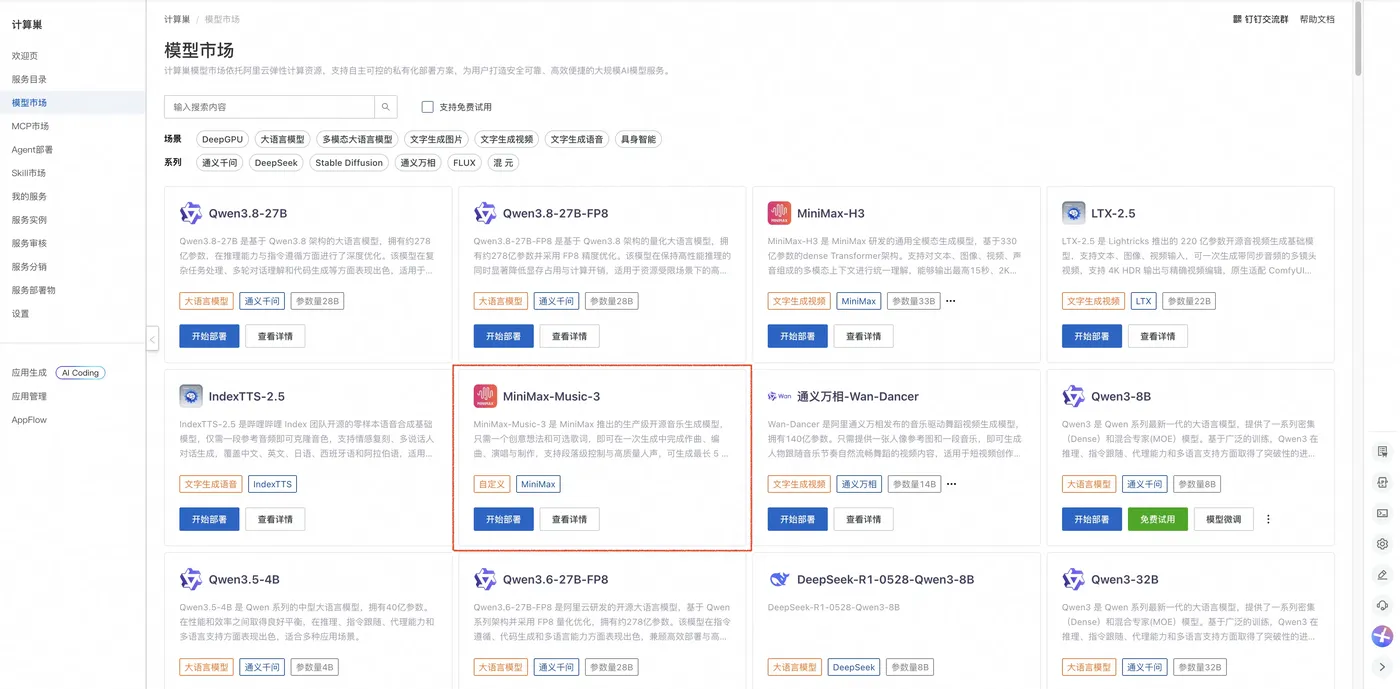The image size is (1400, 689).
Task: Filter by 文字生成视频 scene tag
Action: pos(506,139)
